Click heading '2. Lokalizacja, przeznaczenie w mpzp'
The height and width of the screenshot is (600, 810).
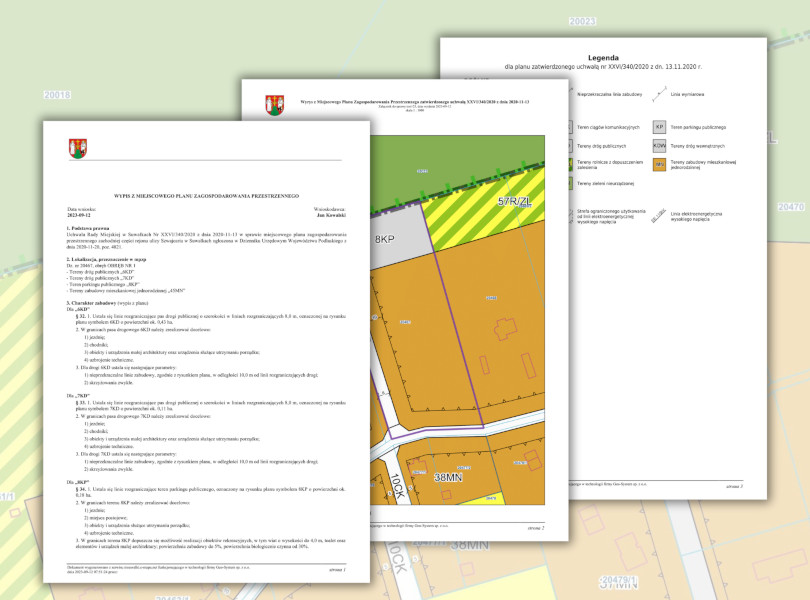[106, 259]
